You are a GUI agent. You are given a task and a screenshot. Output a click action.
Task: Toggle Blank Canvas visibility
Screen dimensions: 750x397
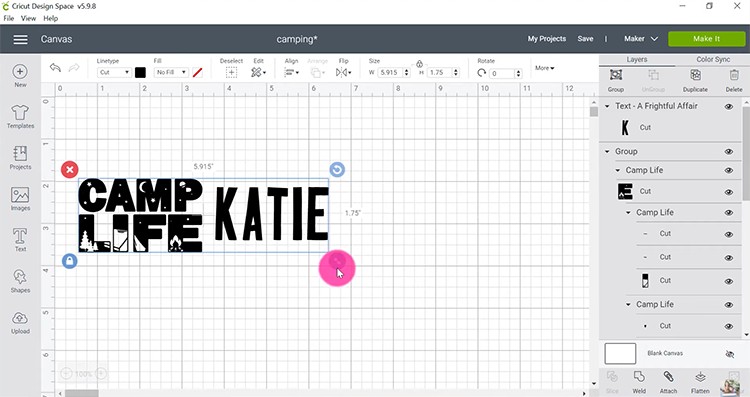[729, 354]
